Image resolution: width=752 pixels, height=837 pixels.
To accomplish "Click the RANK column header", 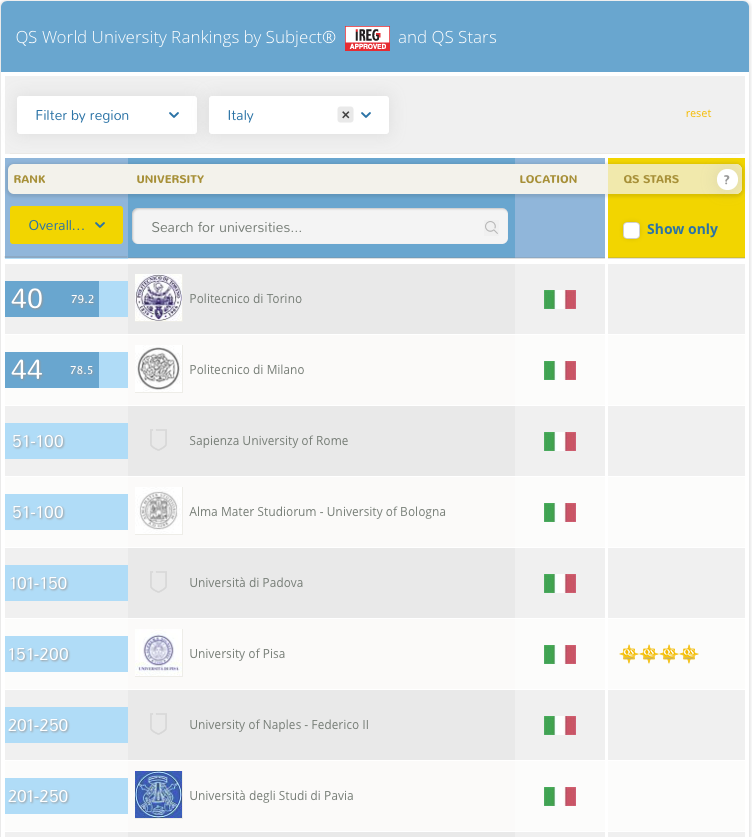I will [29, 179].
